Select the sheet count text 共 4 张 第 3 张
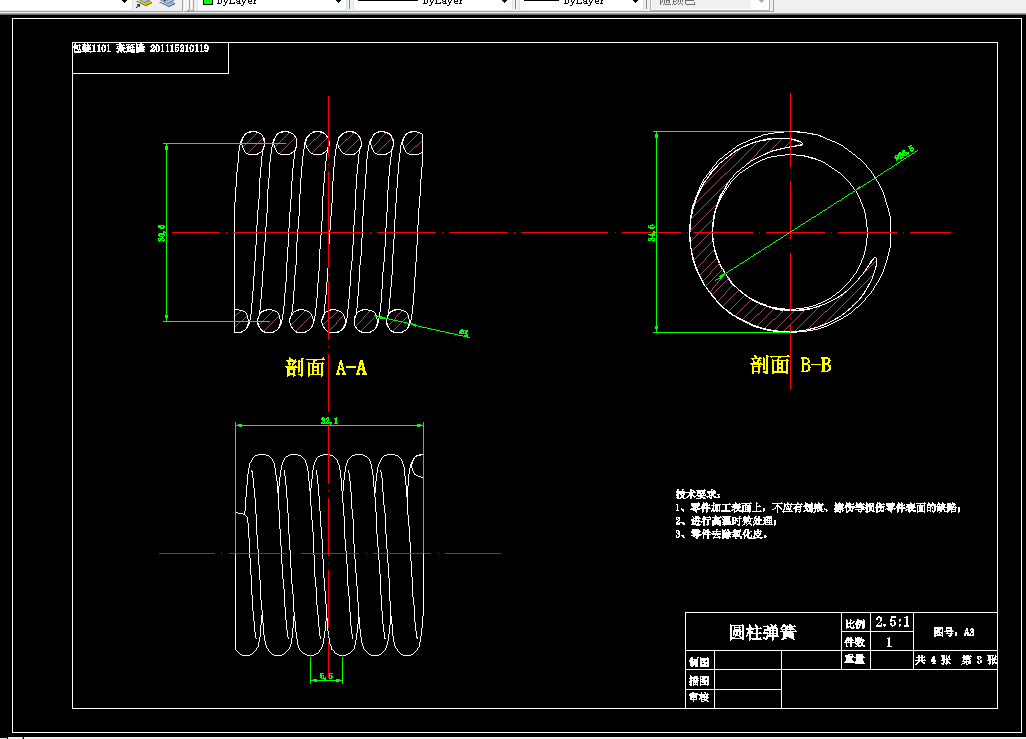Viewport: 1026px width, 739px height. pos(955,660)
